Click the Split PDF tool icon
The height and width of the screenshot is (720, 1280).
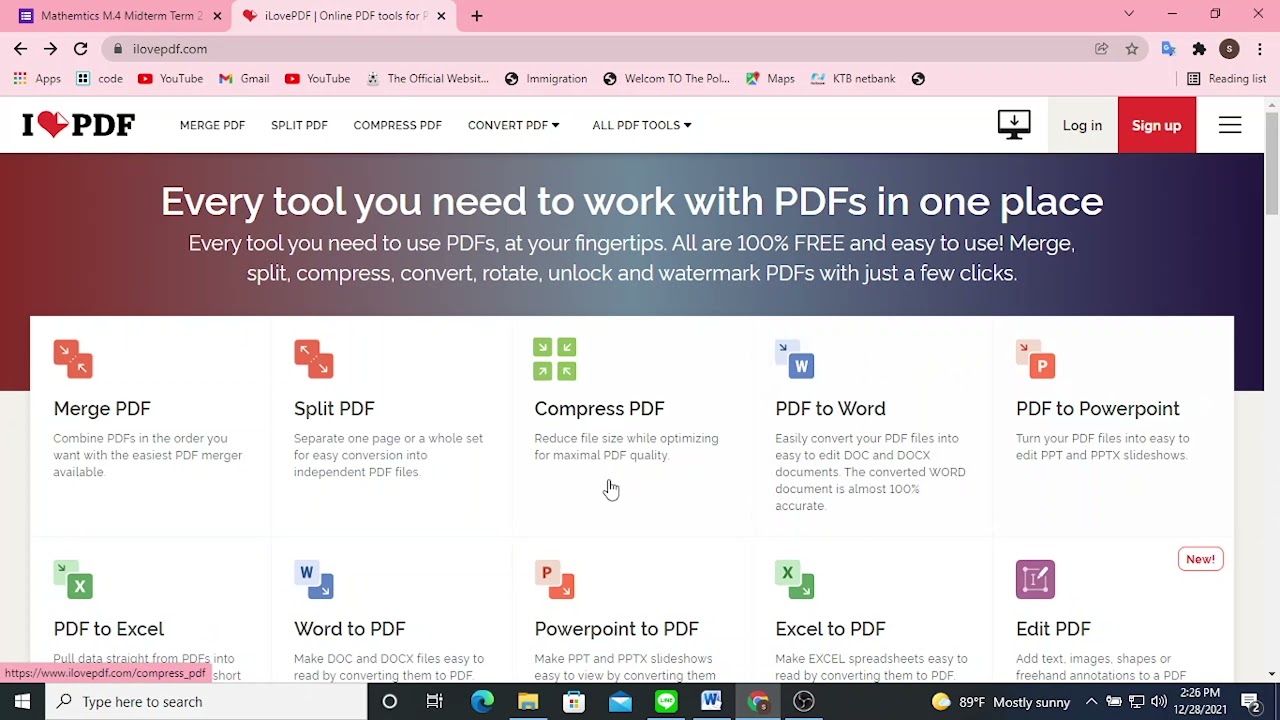coord(314,359)
